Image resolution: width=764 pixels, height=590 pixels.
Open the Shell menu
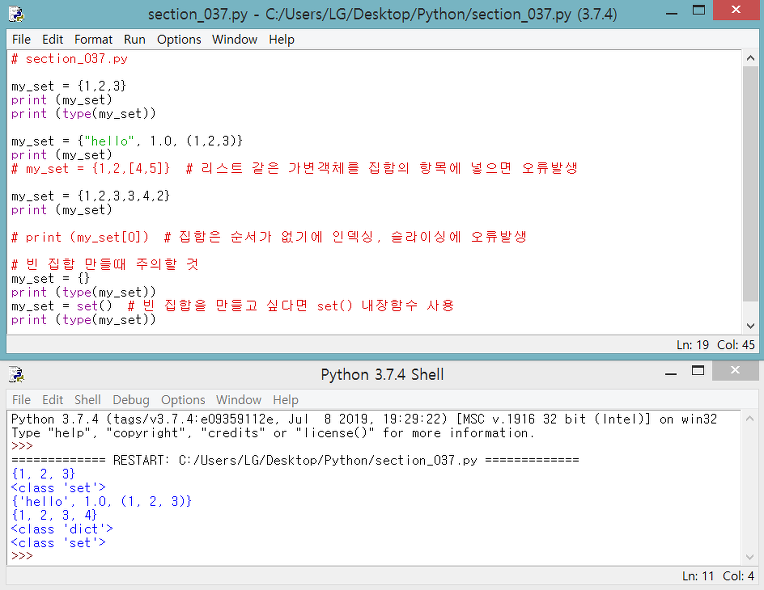point(87,400)
